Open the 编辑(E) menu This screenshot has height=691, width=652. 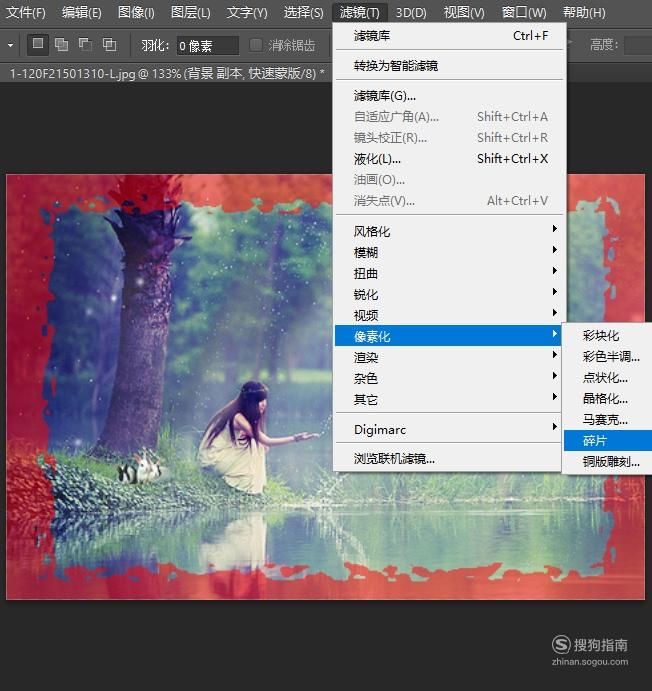click(x=82, y=12)
